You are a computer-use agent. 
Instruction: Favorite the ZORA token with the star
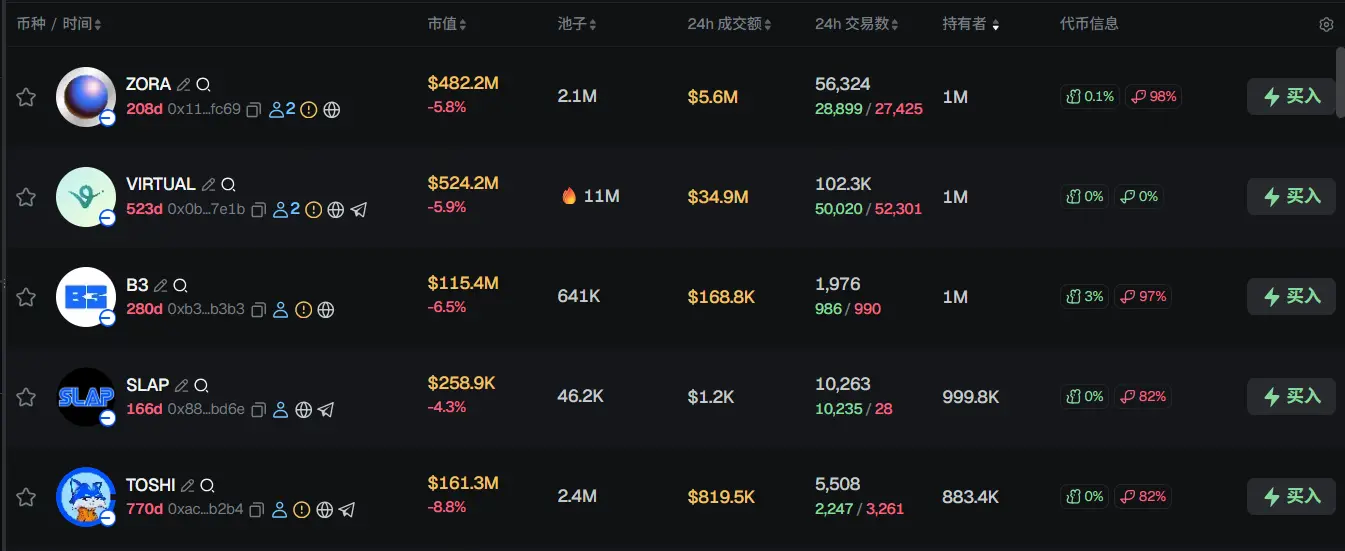26,97
